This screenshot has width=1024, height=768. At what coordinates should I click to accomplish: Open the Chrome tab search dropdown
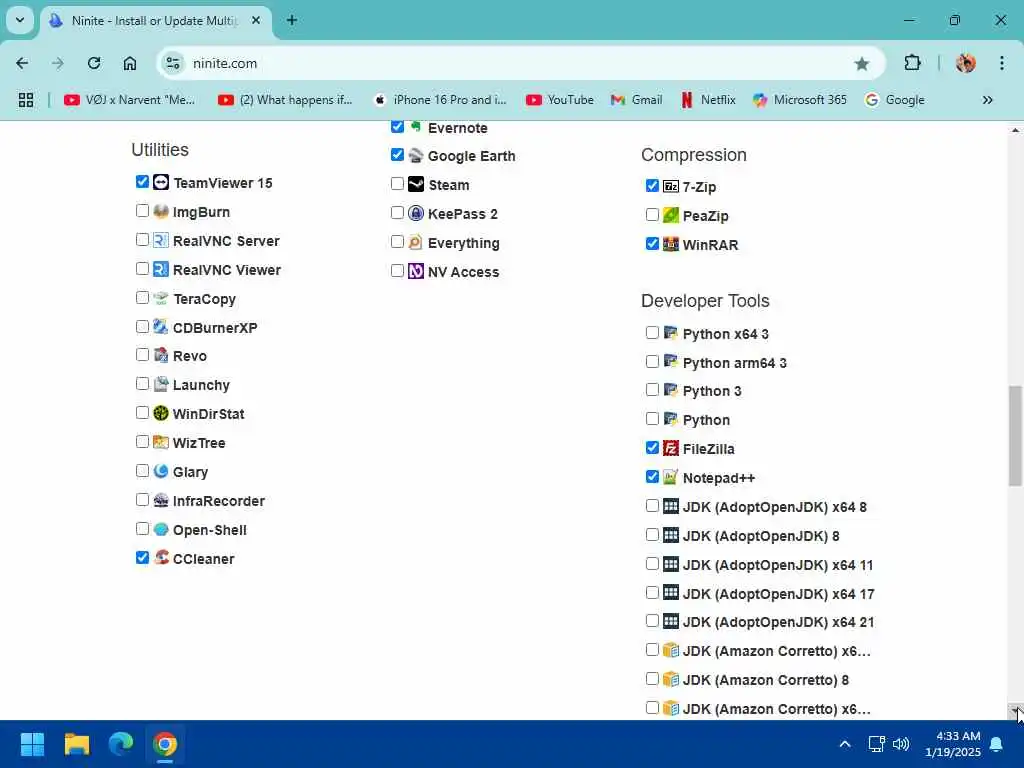[x=20, y=20]
